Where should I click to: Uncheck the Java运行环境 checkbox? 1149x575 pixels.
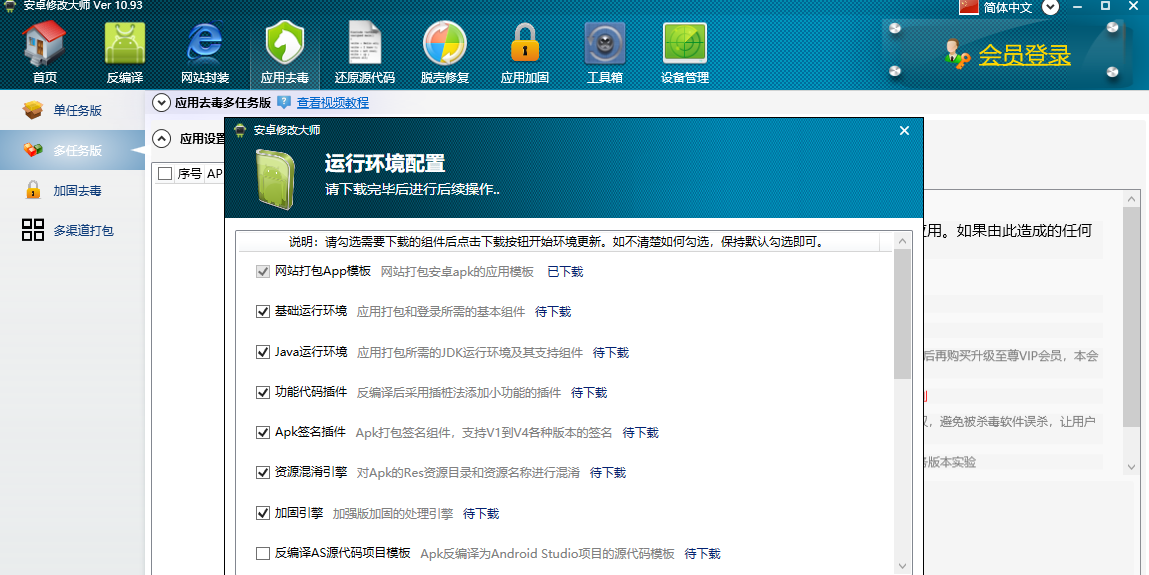point(263,352)
